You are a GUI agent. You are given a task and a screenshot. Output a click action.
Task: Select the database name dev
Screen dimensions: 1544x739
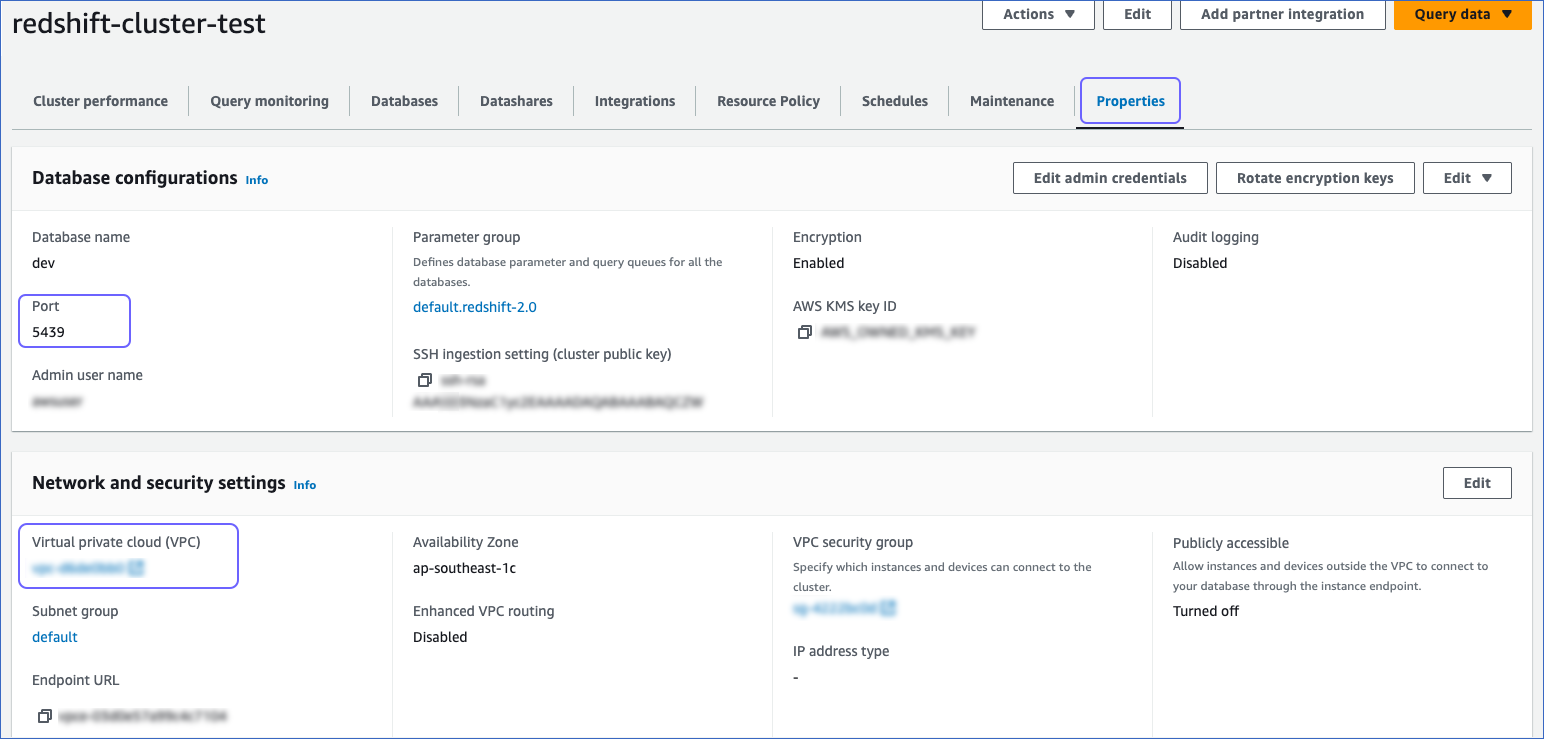(x=43, y=263)
